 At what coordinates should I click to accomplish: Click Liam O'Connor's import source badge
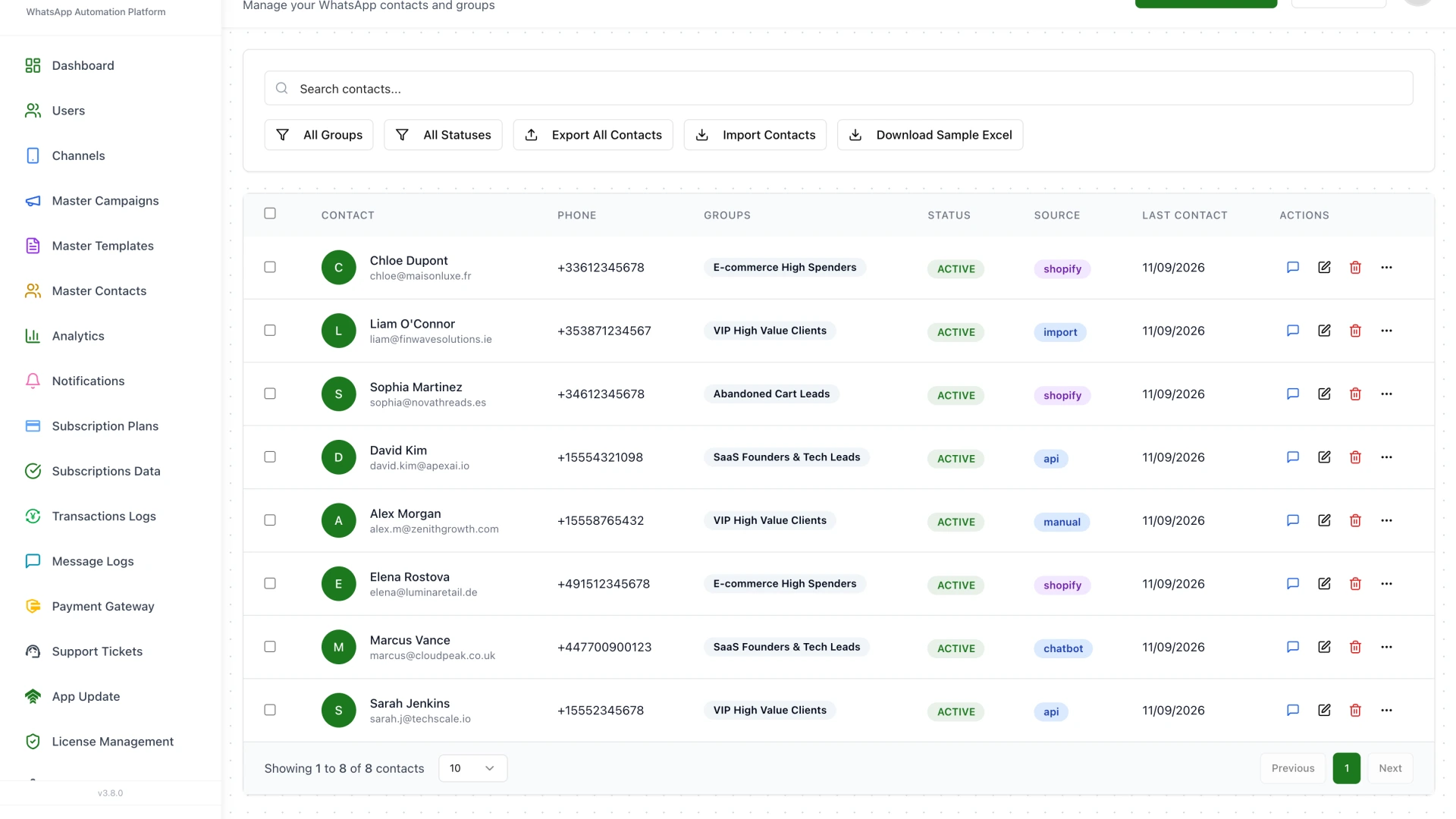(x=1060, y=332)
